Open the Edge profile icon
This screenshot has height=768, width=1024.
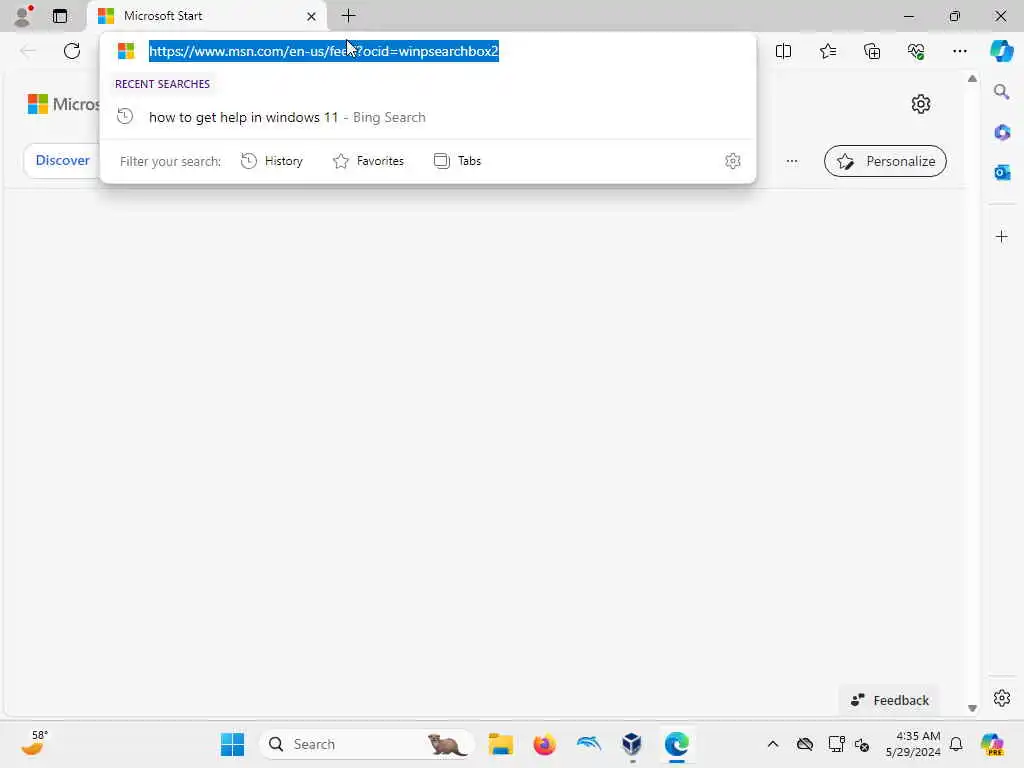coord(23,16)
